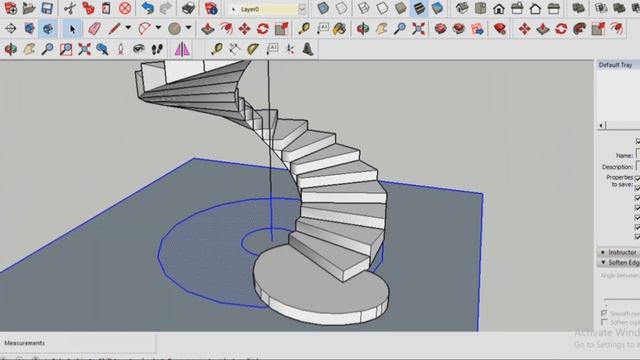The height and width of the screenshot is (360, 640).
Task: Switch to Monochrome face style
Action: tap(438, 8)
